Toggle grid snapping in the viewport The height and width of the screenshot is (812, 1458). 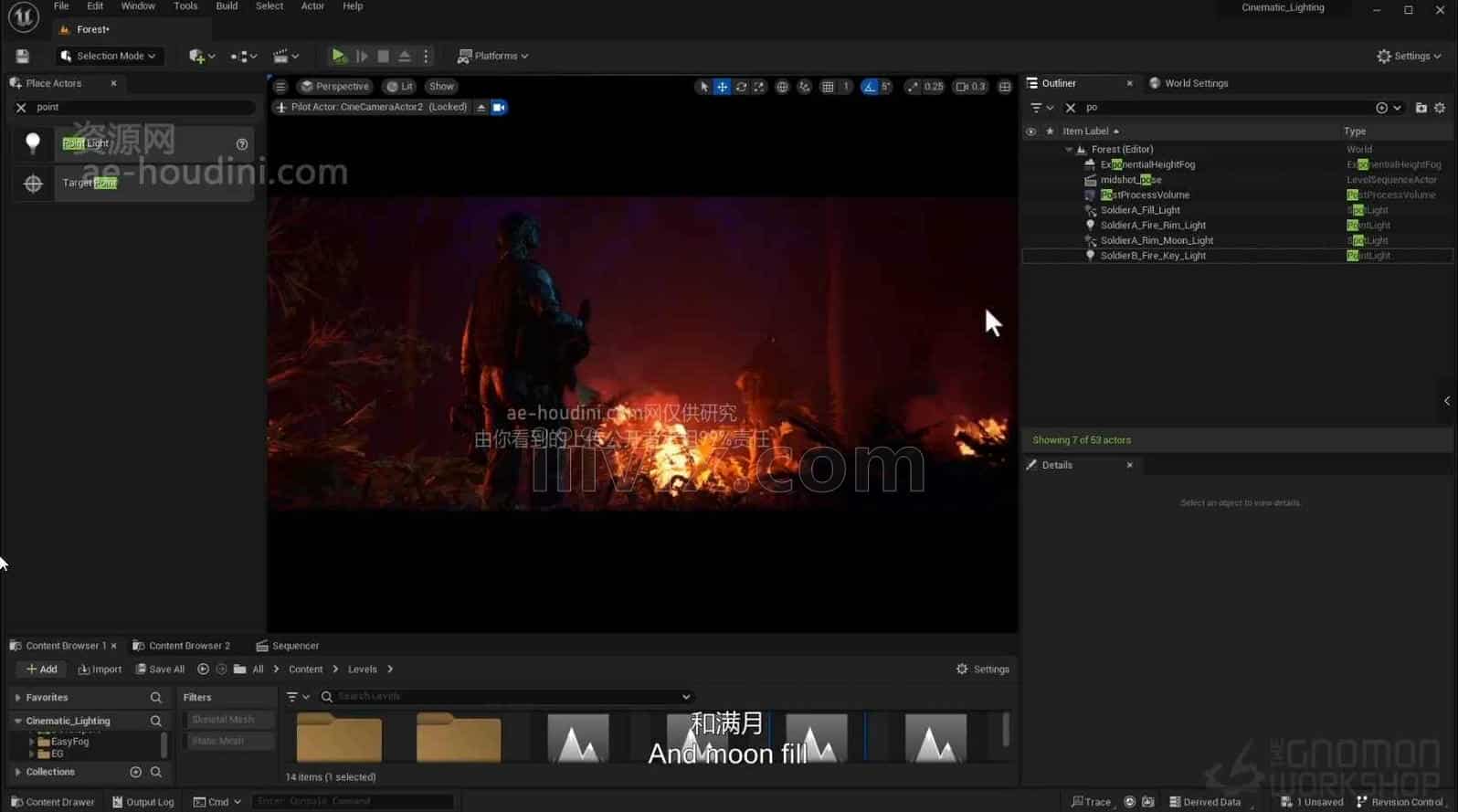pyautogui.click(x=828, y=87)
